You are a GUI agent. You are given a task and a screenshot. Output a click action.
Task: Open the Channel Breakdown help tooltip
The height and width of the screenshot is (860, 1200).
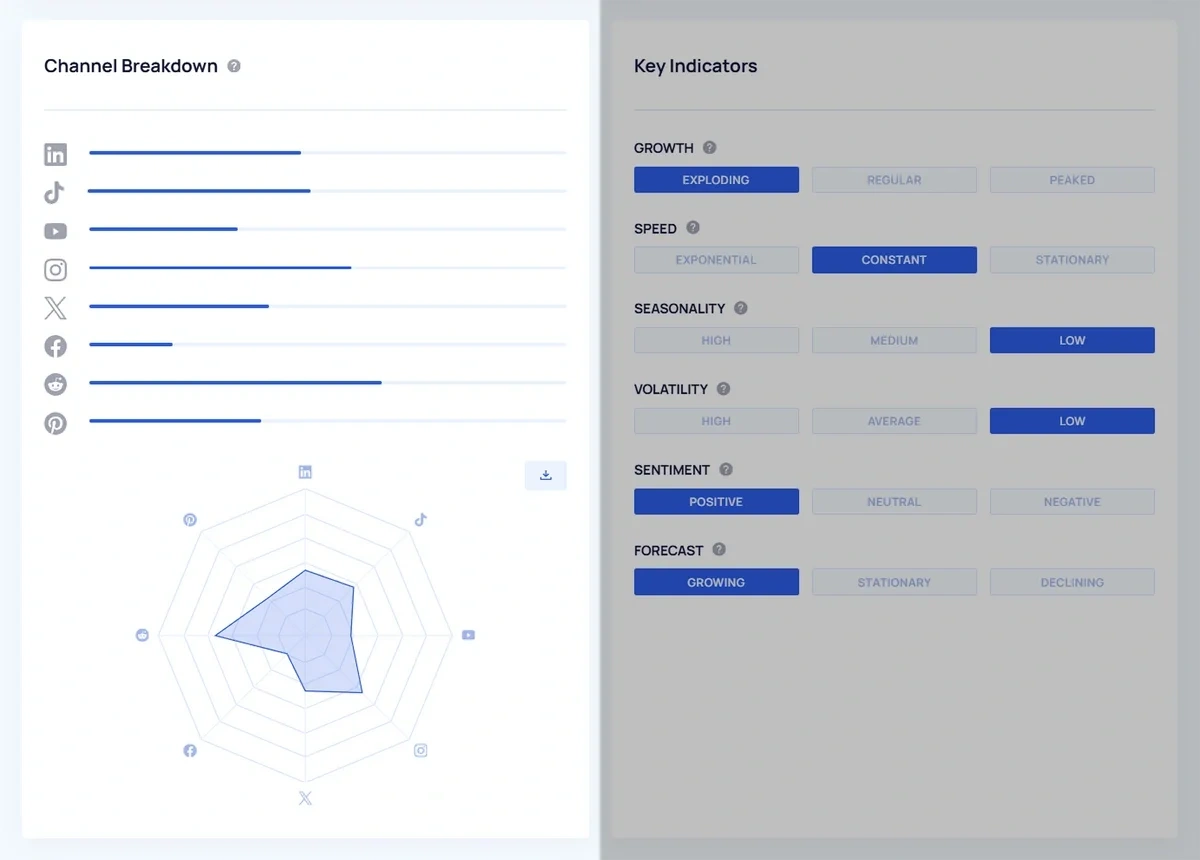234,65
